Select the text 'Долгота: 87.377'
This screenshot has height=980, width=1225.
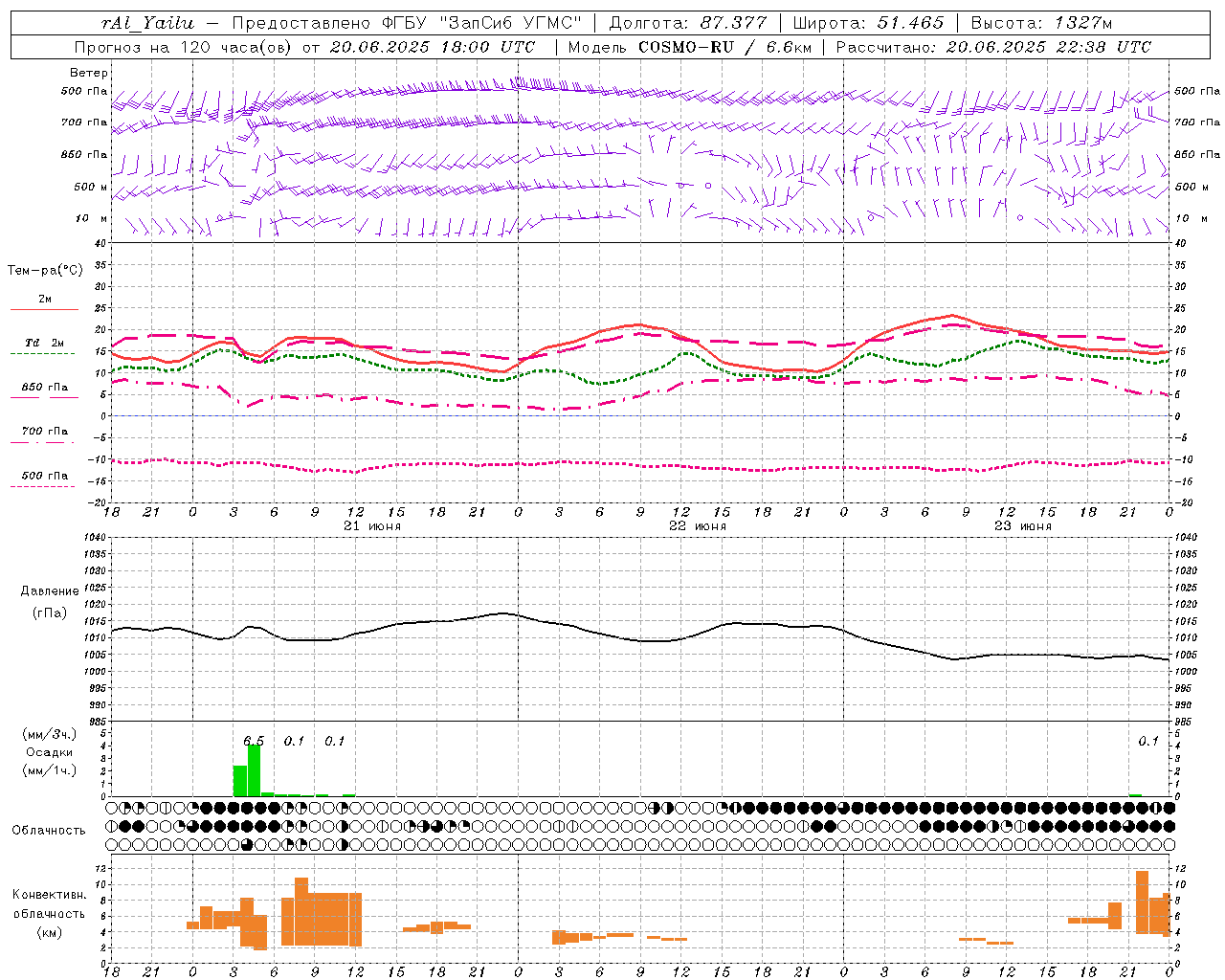tap(688, 23)
